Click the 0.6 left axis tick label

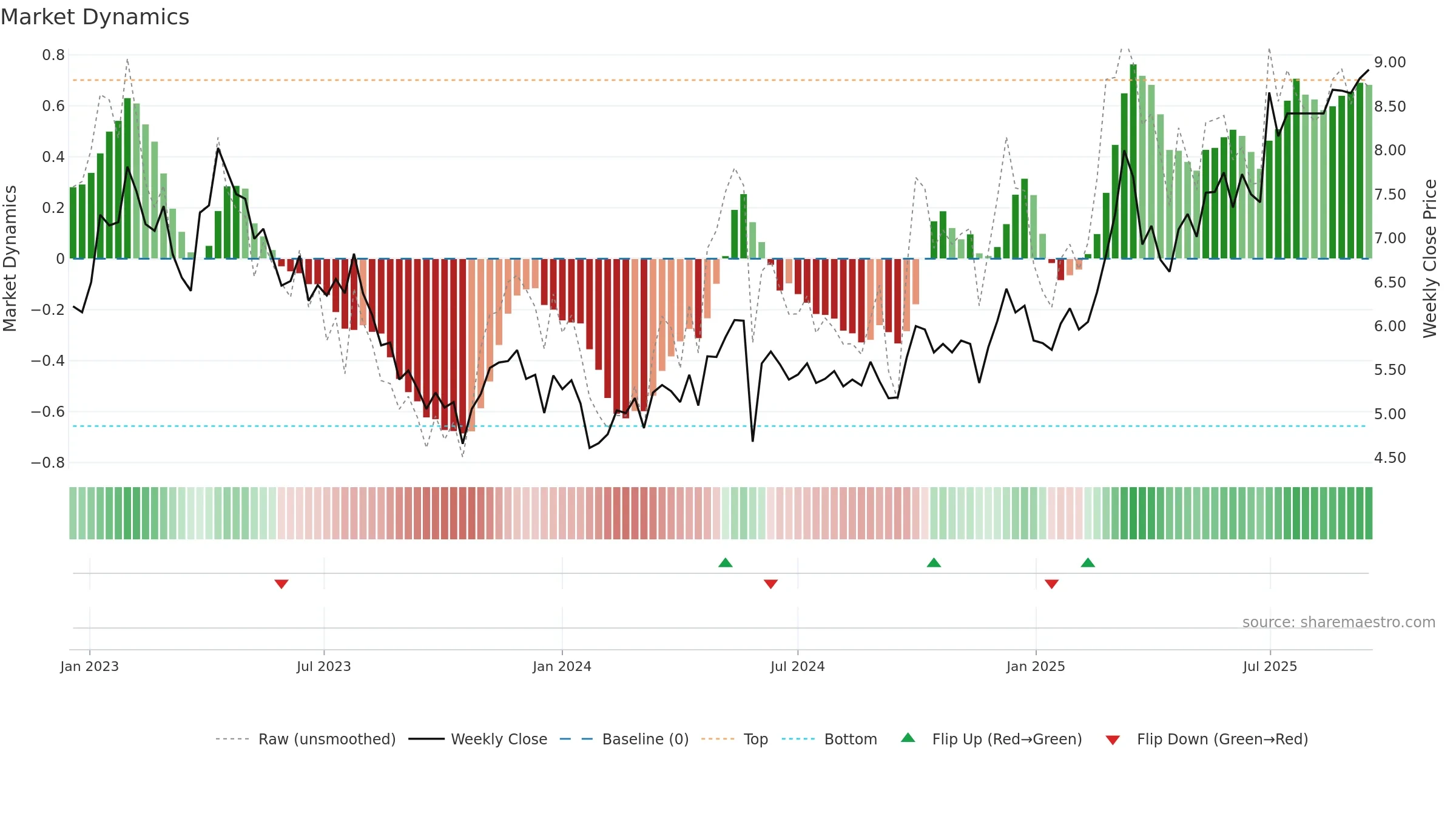tap(53, 106)
